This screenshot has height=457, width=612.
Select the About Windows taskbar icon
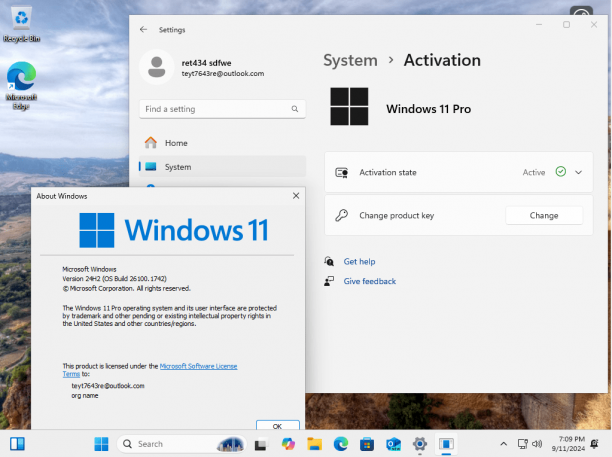pos(446,444)
